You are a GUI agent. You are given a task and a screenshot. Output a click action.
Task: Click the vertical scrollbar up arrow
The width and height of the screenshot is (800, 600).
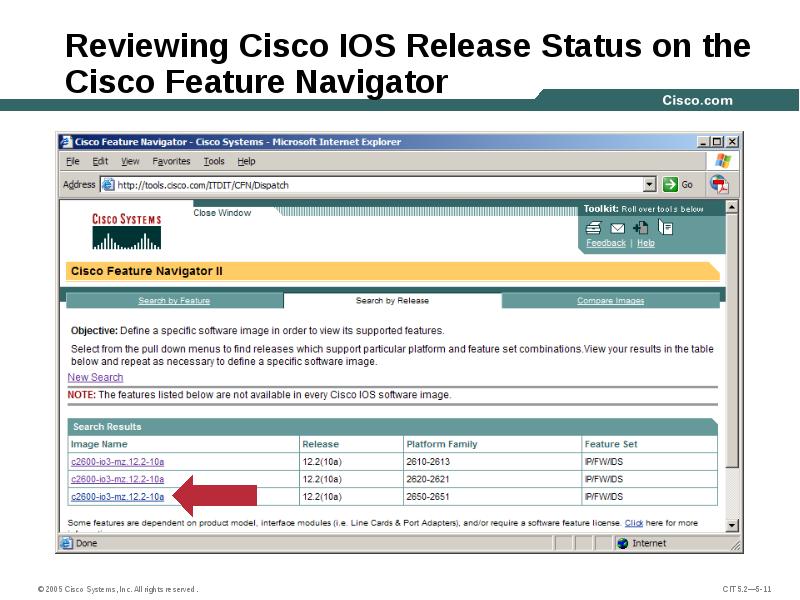[x=732, y=207]
